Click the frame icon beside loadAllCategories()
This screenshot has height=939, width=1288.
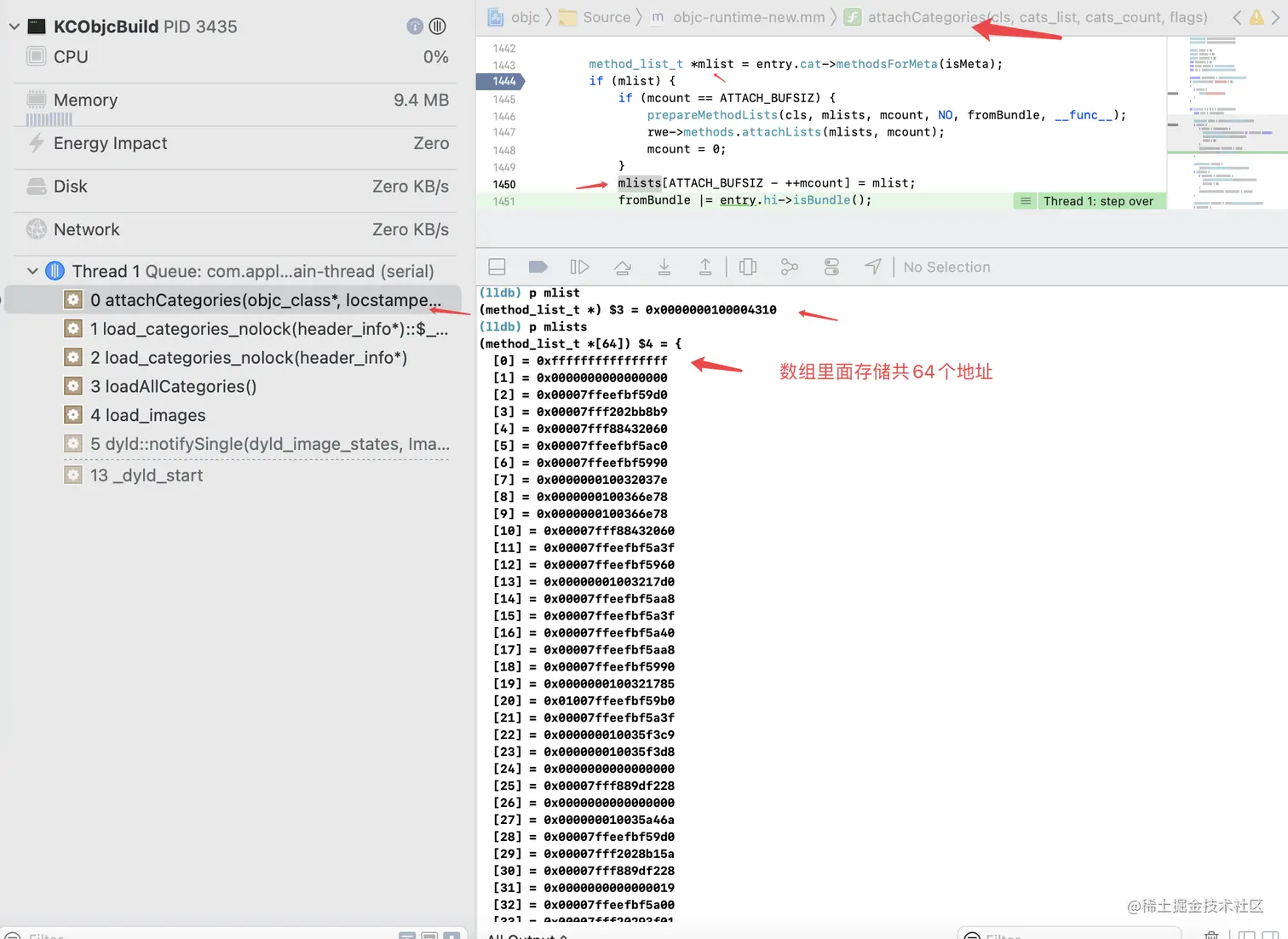click(73, 387)
